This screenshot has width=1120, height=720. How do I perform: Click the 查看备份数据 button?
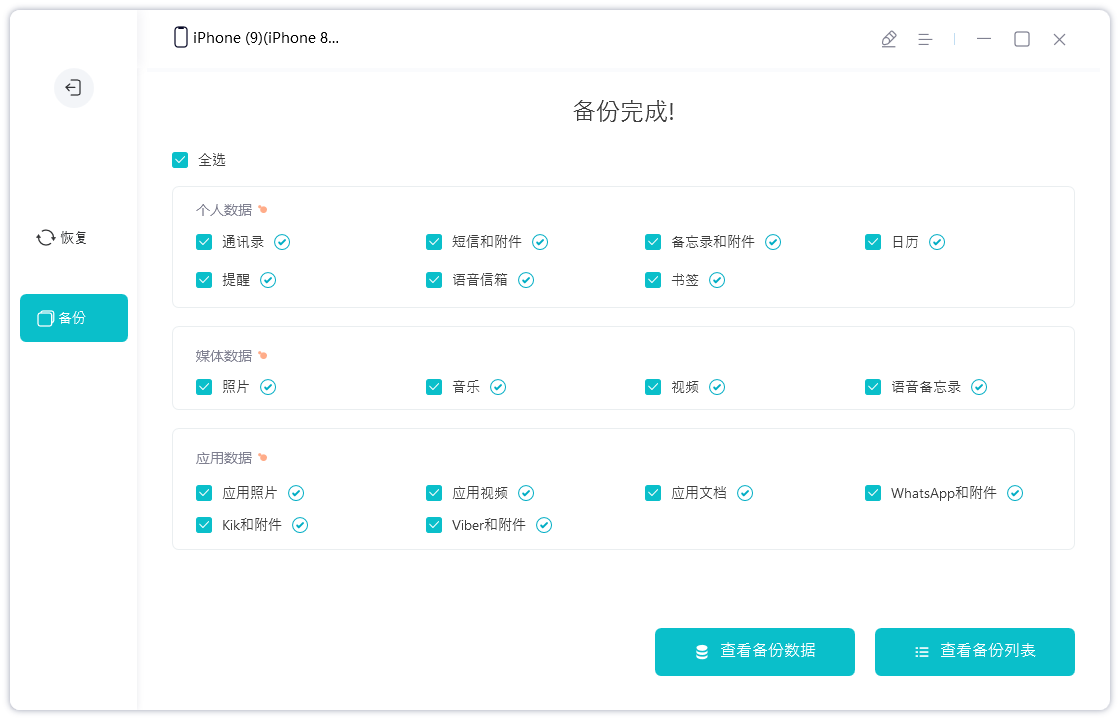point(755,651)
